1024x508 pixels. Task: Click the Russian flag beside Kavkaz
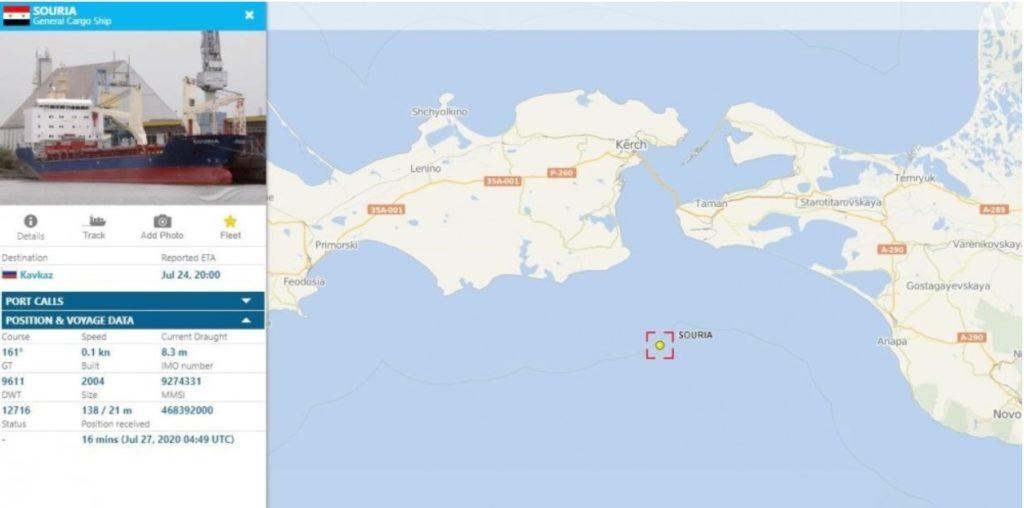pos(9,275)
